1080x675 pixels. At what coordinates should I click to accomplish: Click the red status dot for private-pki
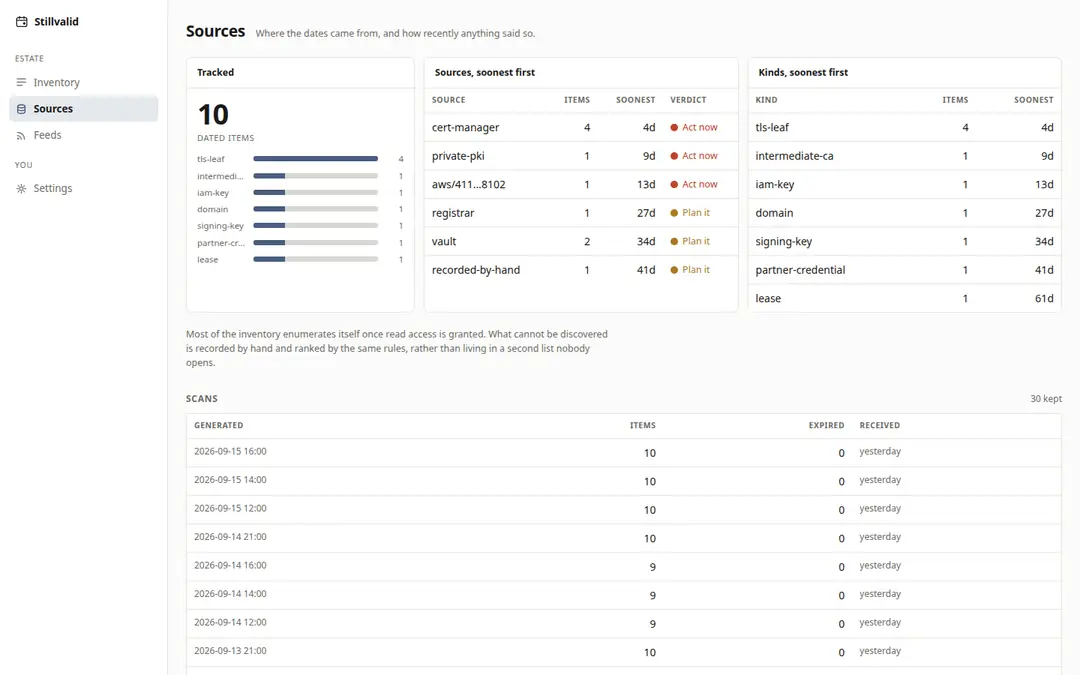click(x=674, y=156)
